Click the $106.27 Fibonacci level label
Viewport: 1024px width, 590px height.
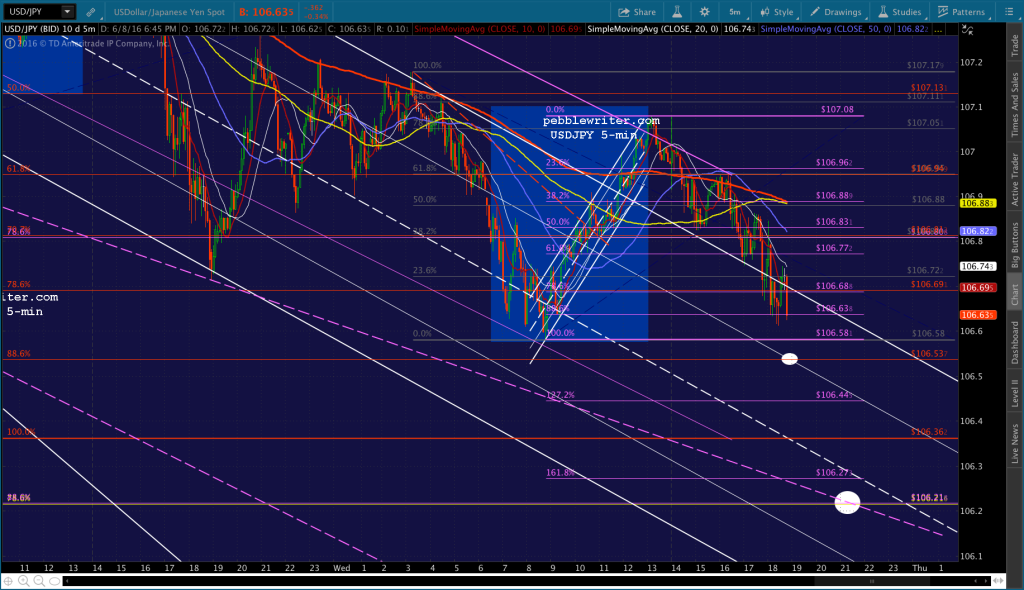coord(835,473)
